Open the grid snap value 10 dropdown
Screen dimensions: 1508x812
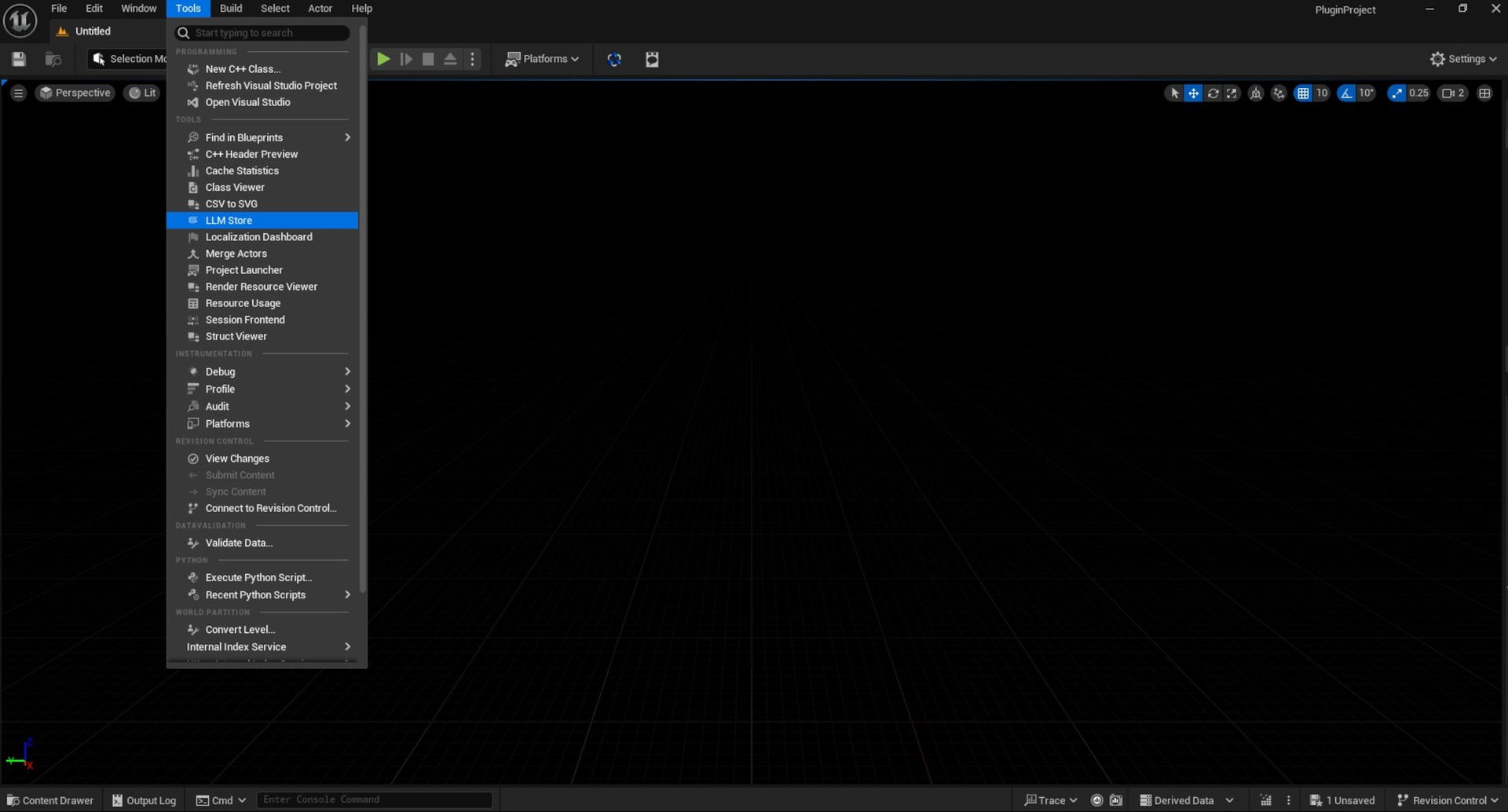tap(1322, 93)
